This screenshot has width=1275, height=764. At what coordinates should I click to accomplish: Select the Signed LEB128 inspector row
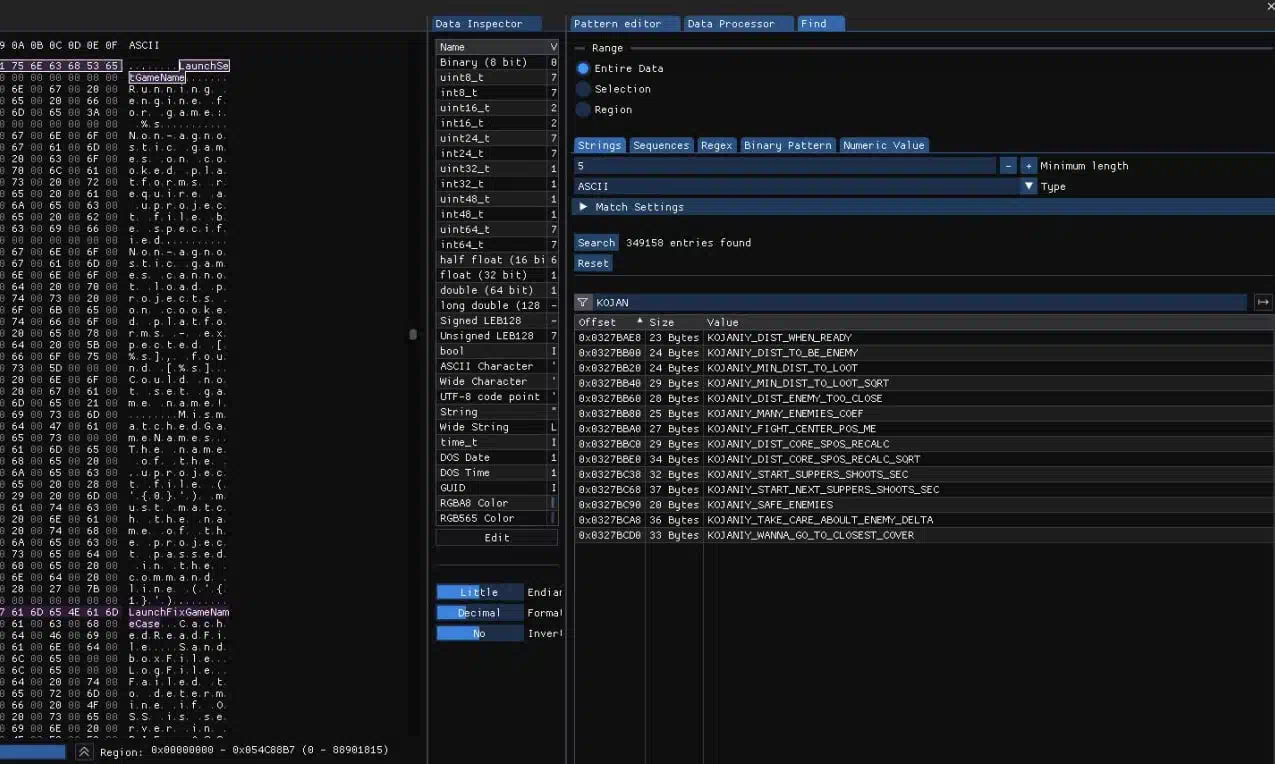click(497, 321)
